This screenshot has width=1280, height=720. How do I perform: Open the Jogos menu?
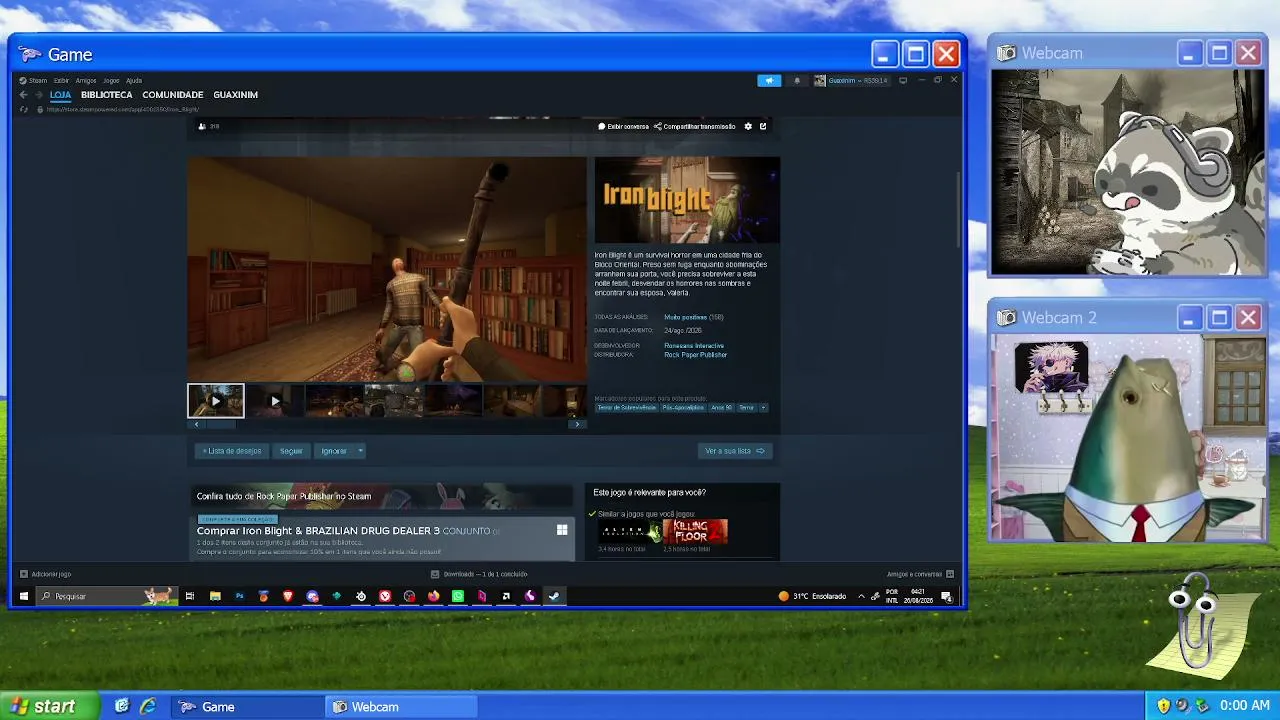[x=111, y=80]
